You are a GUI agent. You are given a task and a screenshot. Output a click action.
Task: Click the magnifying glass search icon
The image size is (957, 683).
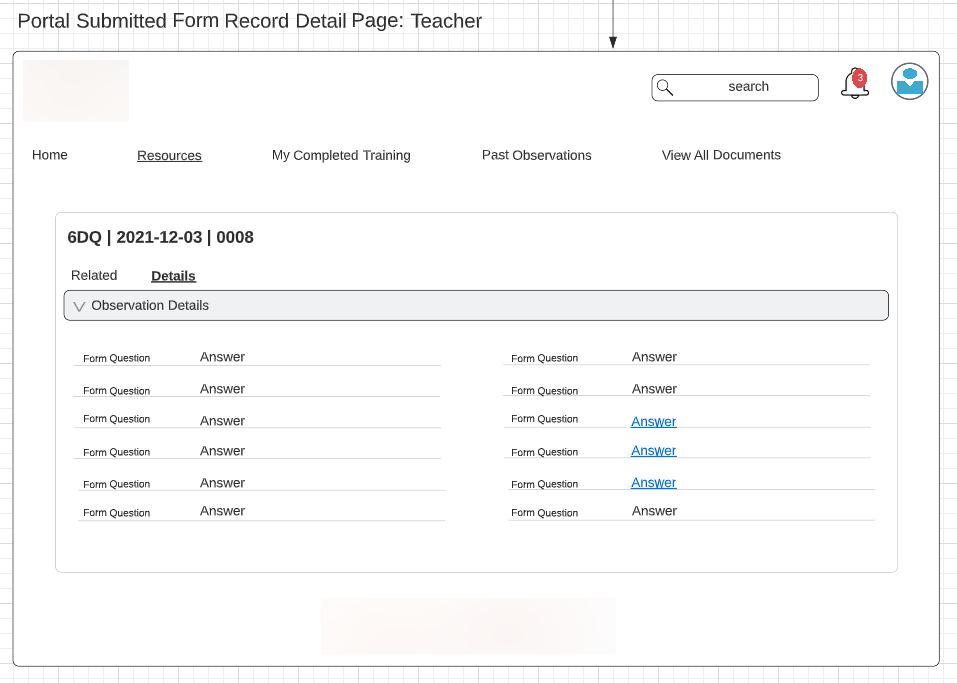665,88
